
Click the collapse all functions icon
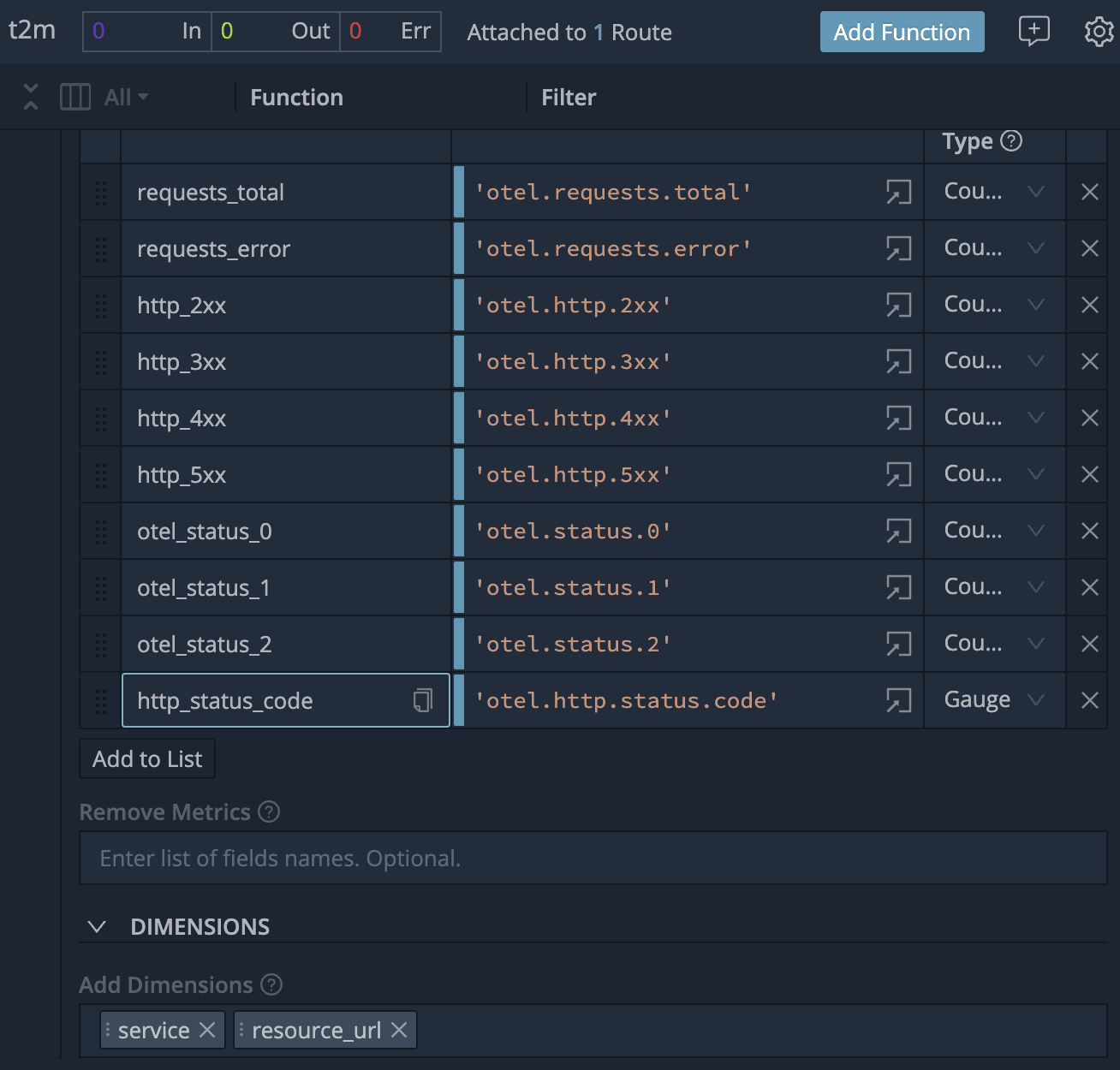31,97
